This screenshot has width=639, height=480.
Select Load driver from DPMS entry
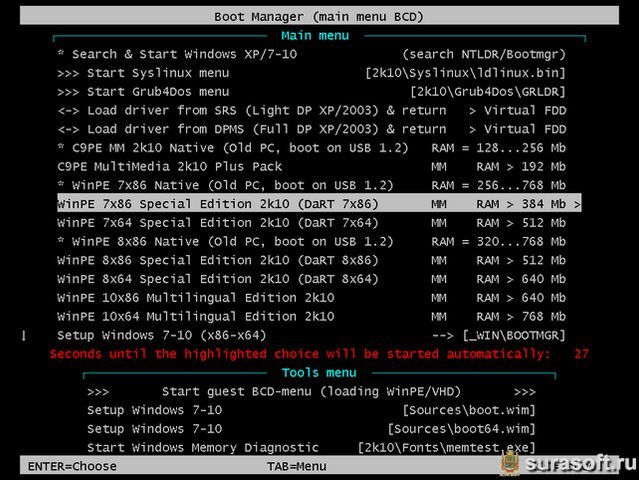click(x=312, y=129)
